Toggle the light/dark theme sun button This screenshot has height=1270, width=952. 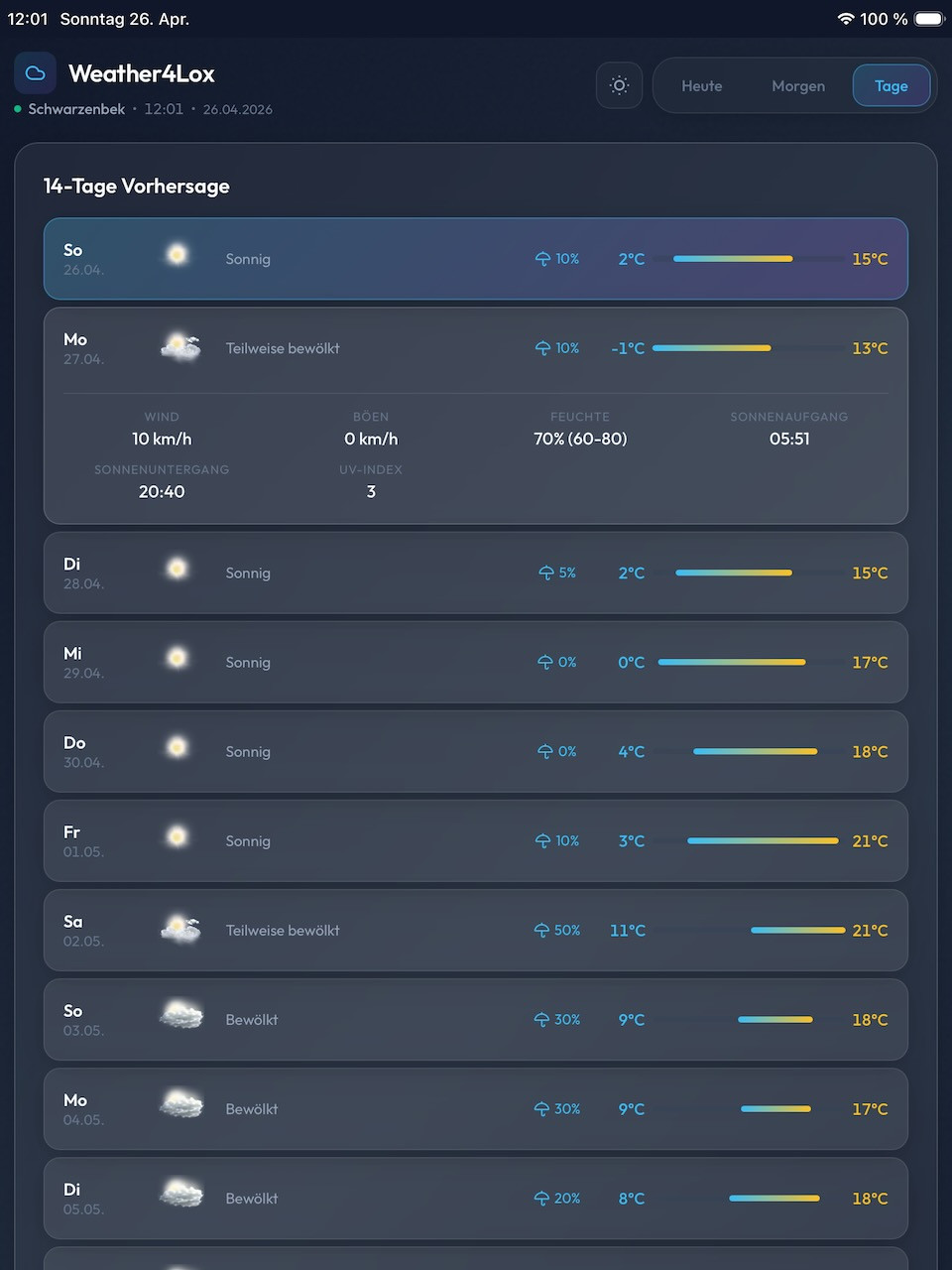tap(619, 85)
